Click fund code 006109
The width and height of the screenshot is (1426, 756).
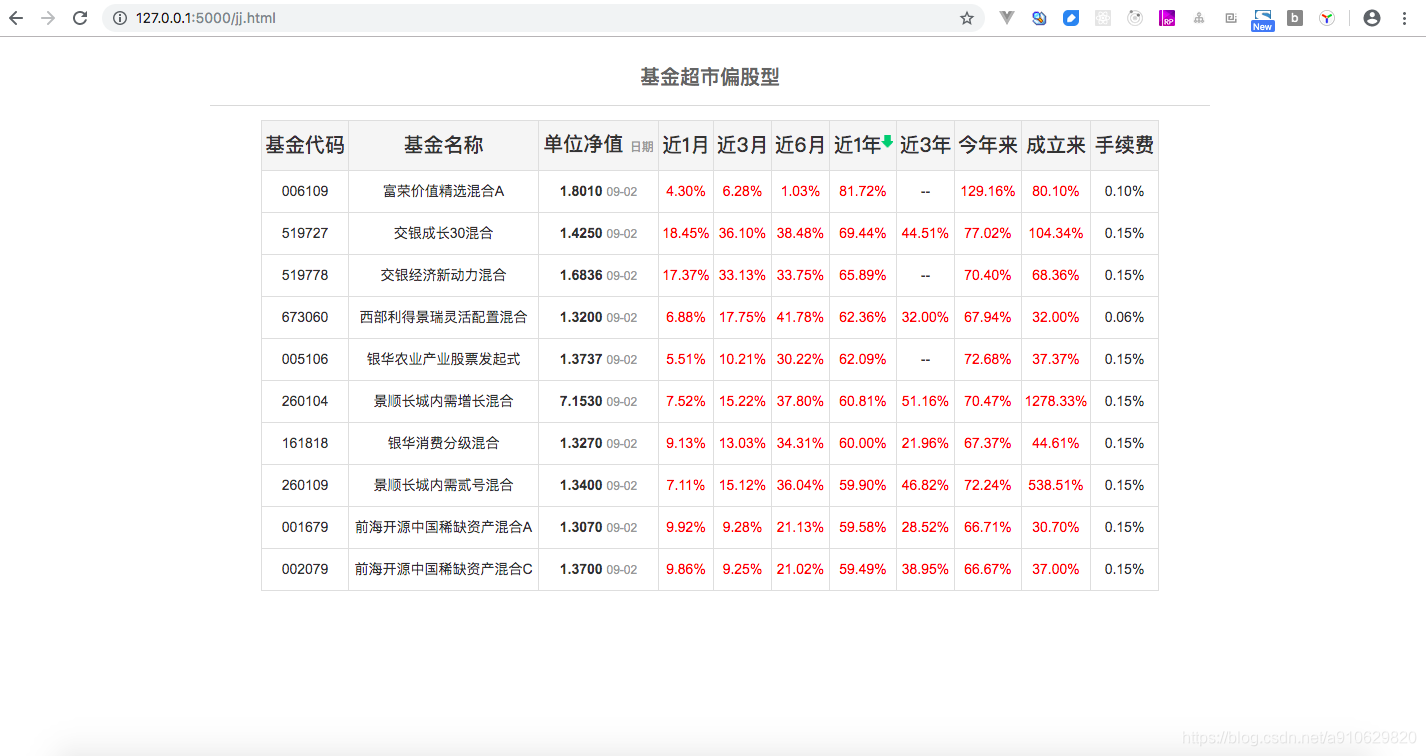[x=305, y=191]
